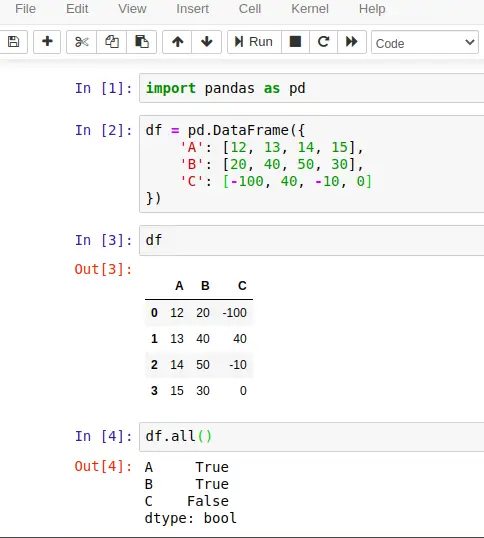Copy selected cells using the copy icon

pos(112,42)
